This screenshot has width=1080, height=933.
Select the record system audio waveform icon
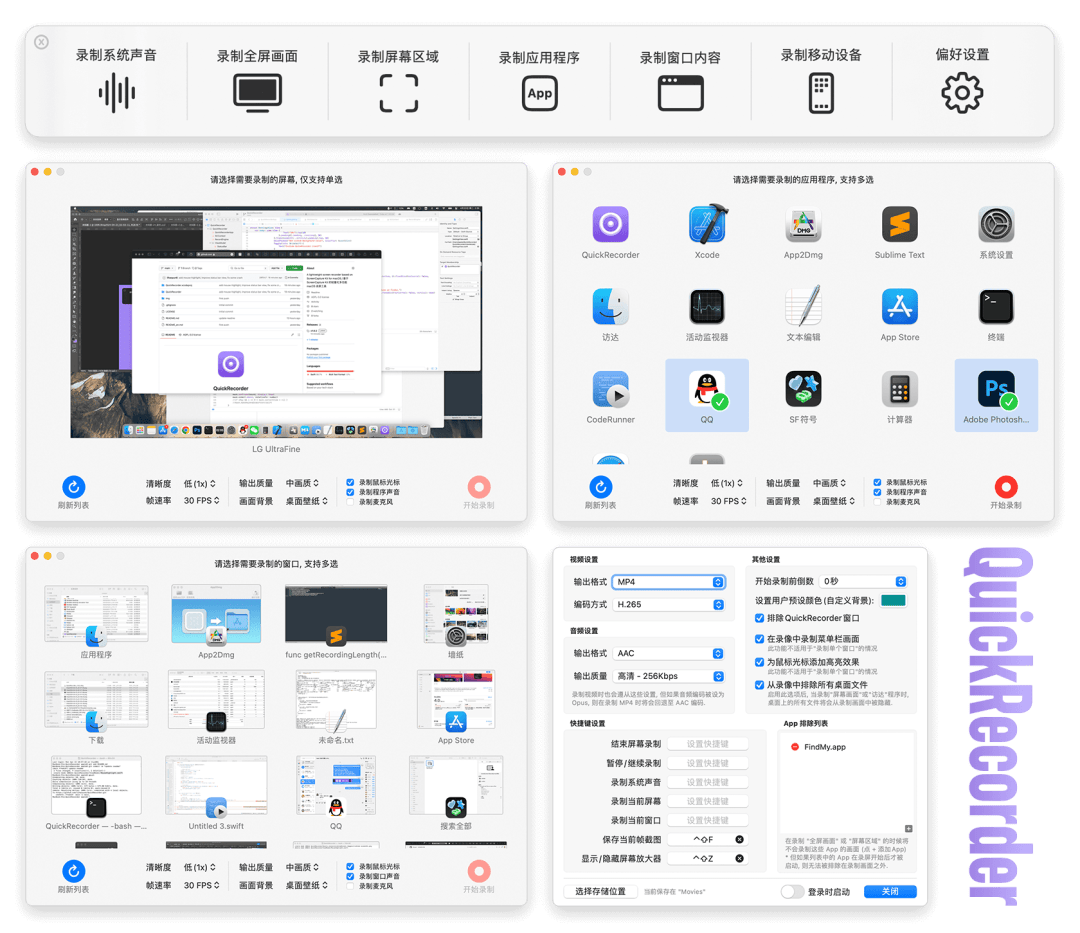116,93
